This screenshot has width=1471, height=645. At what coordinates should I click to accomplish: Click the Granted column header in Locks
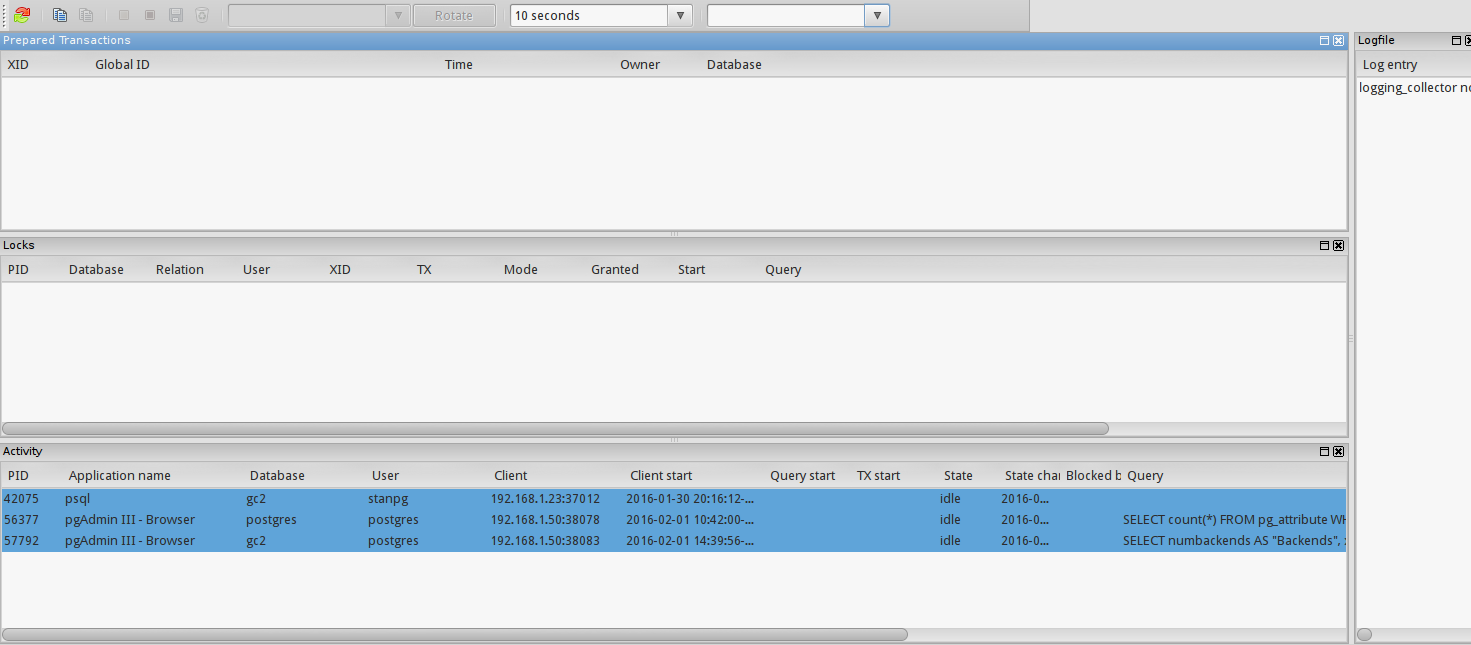coord(614,270)
